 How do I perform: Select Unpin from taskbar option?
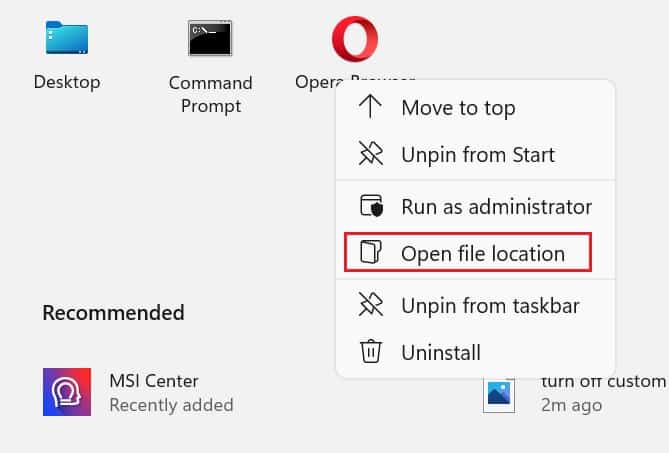475,305
